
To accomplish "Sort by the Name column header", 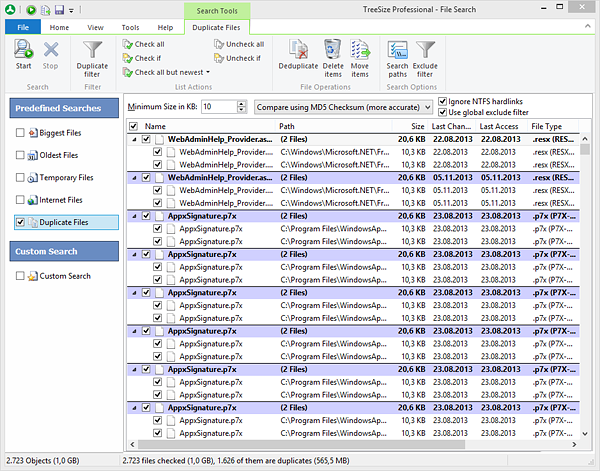I will pyautogui.click(x=208, y=126).
